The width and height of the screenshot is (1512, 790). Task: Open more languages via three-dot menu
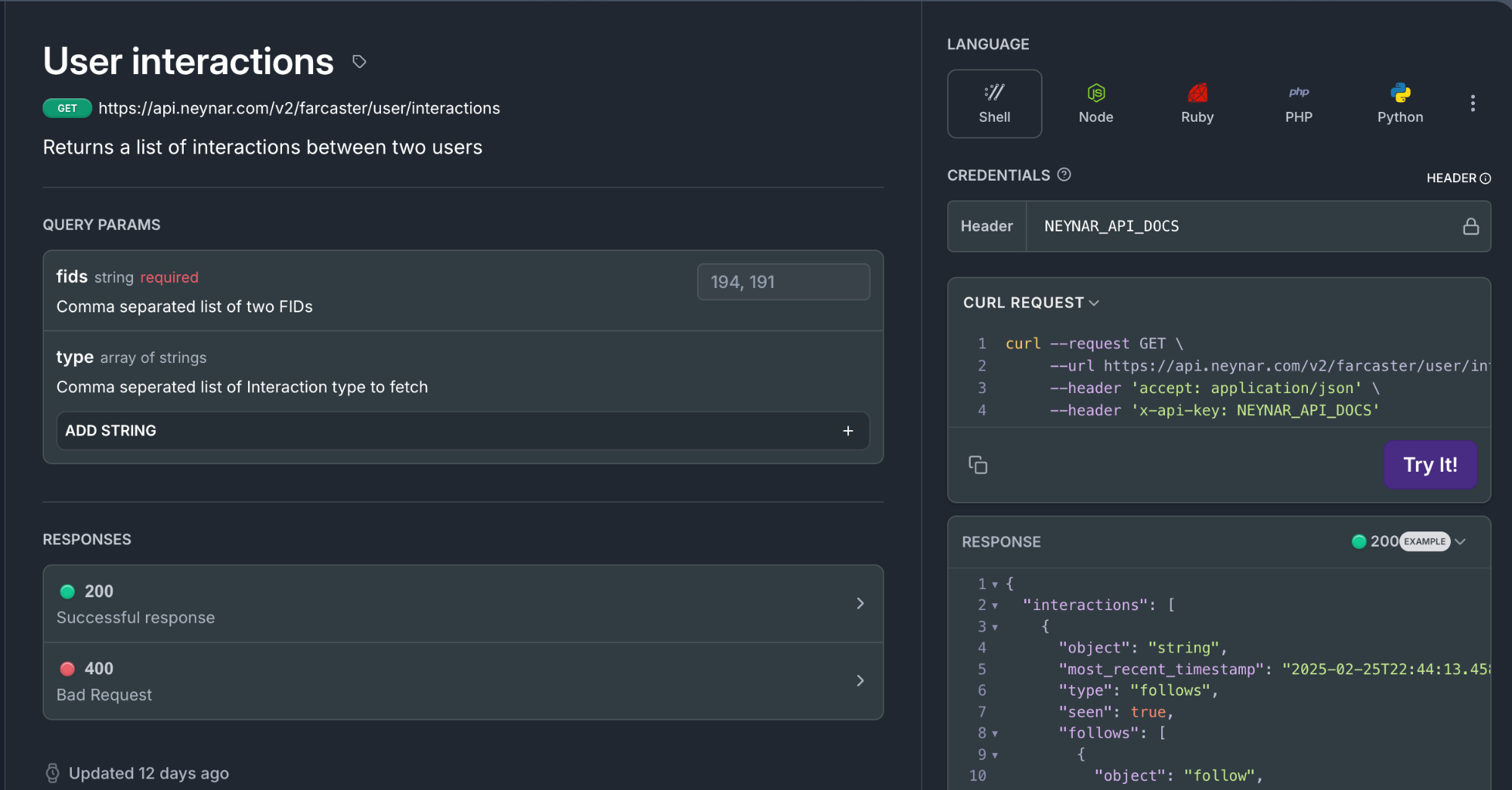pyautogui.click(x=1472, y=104)
